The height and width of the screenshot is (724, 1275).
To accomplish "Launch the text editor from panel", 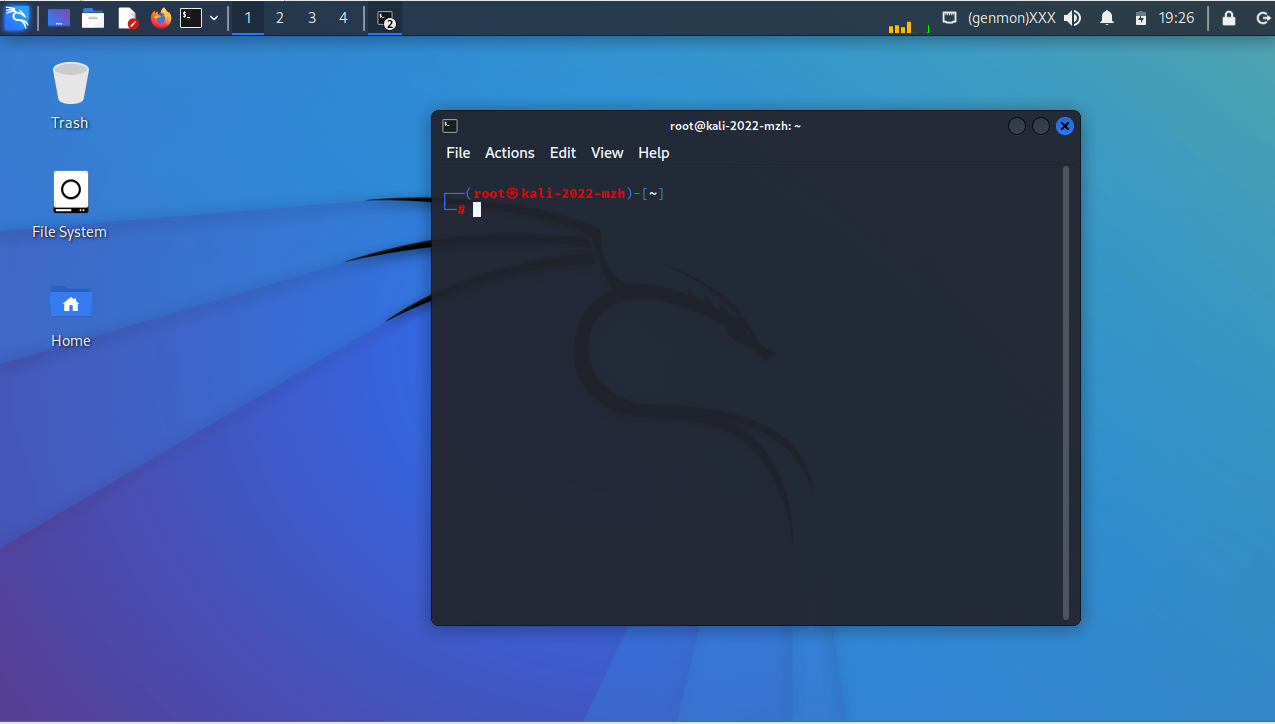I will (127, 18).
